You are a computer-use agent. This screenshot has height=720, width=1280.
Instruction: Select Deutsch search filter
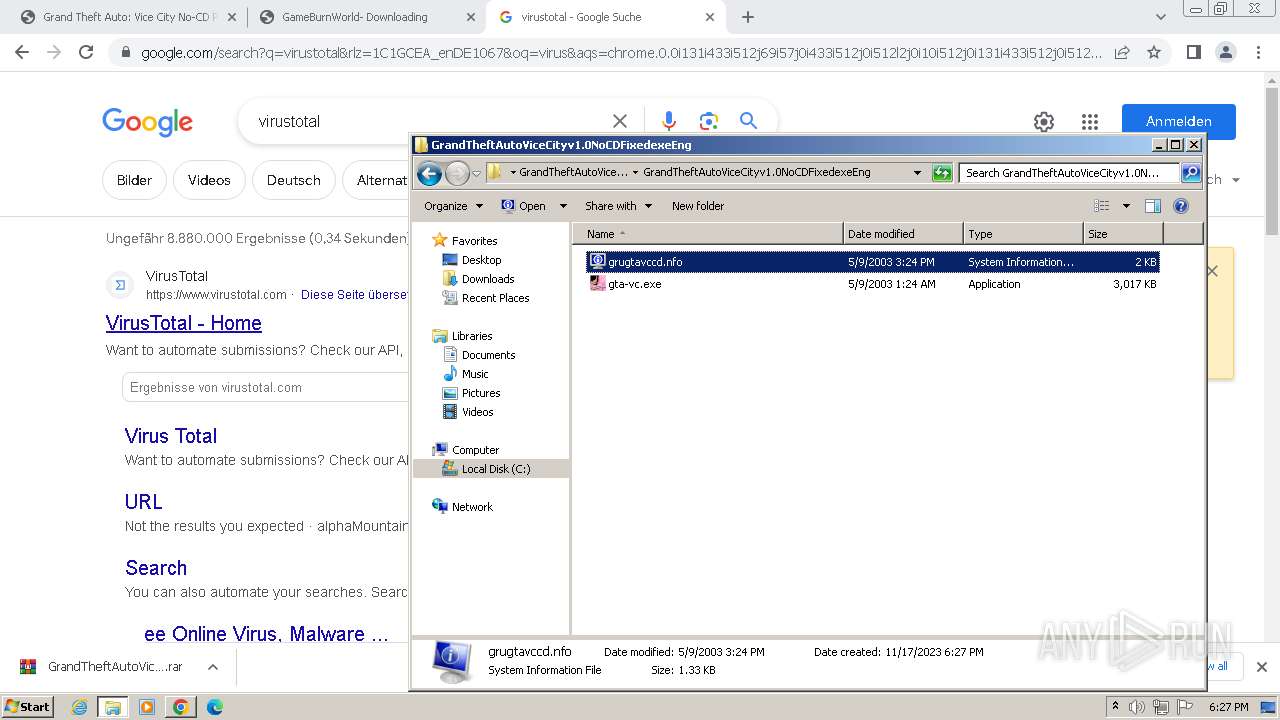(294, 180)
